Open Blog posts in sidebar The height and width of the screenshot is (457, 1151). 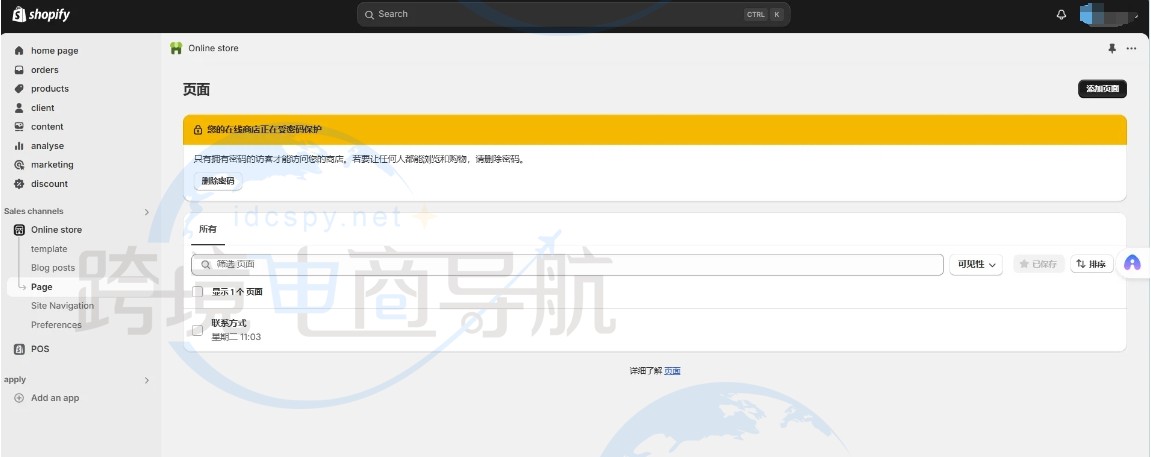pos(53,268)
